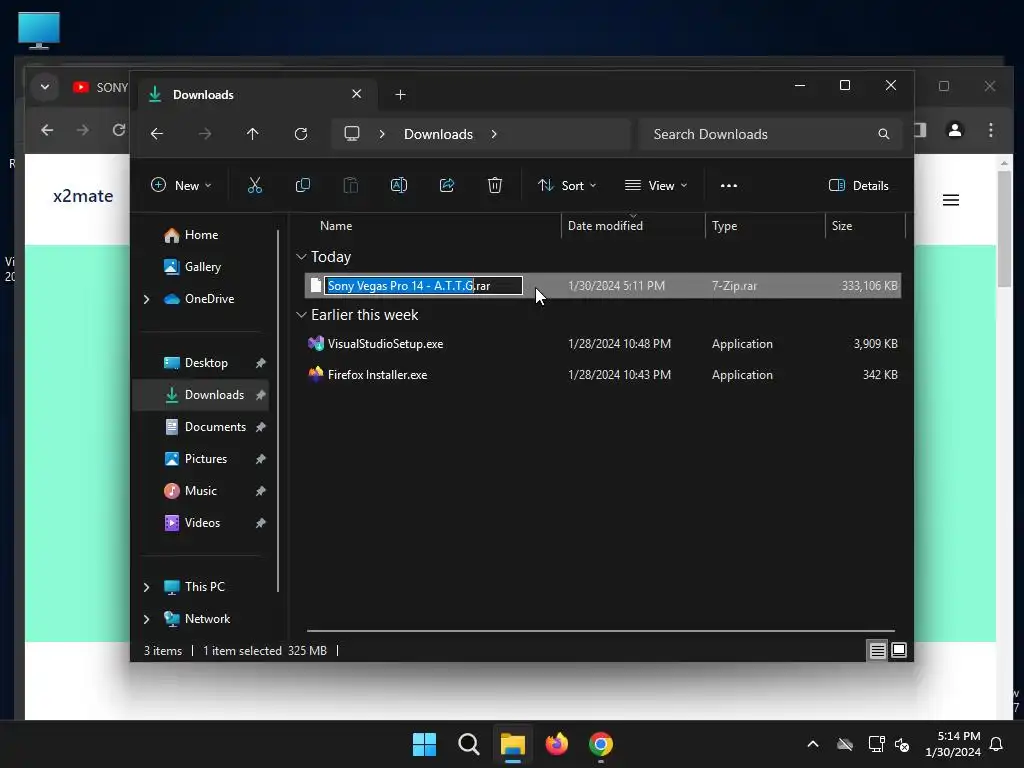Open the Windows Start menu
The image size is (1024, 768).
click(424, 744)
